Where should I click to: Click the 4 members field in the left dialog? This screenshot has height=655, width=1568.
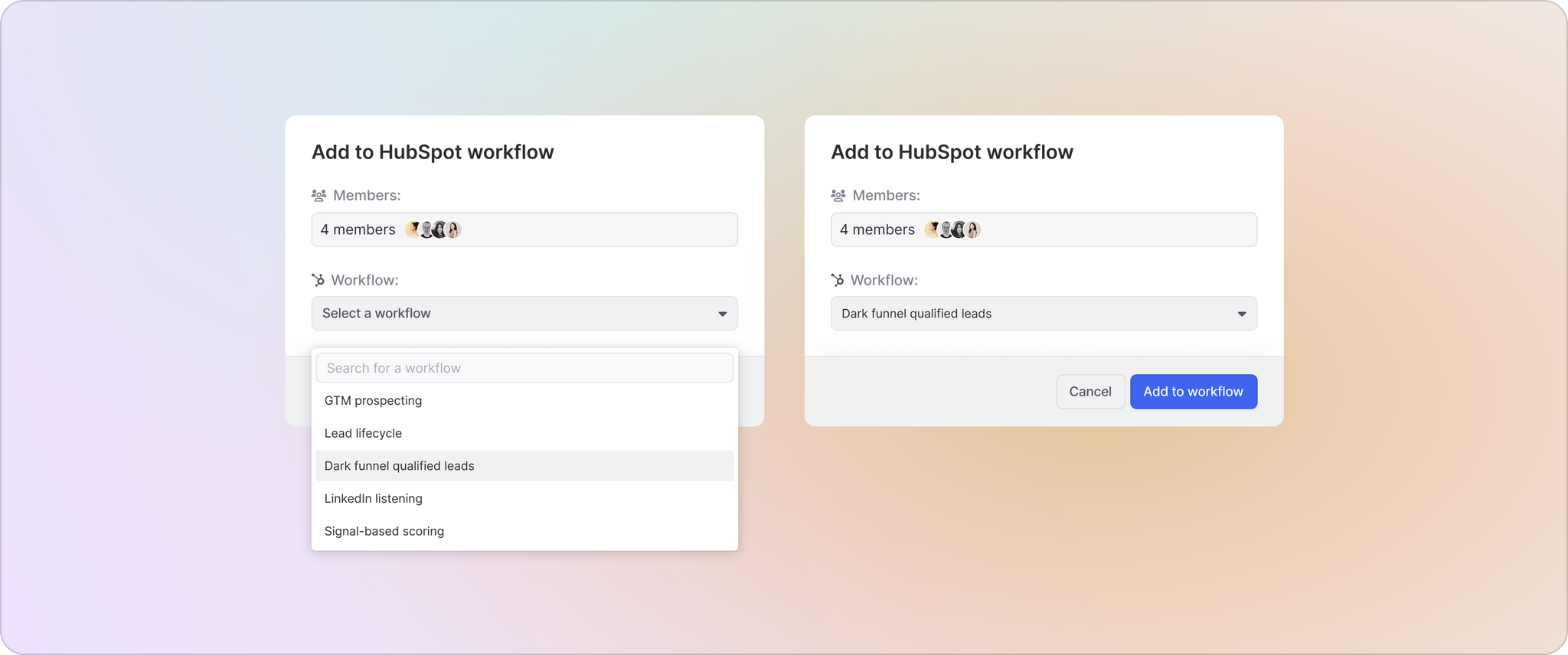click(524, 229)
